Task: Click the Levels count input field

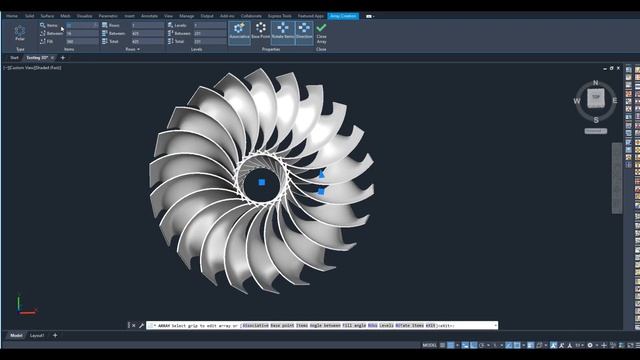Action: (x=210, y=25)
